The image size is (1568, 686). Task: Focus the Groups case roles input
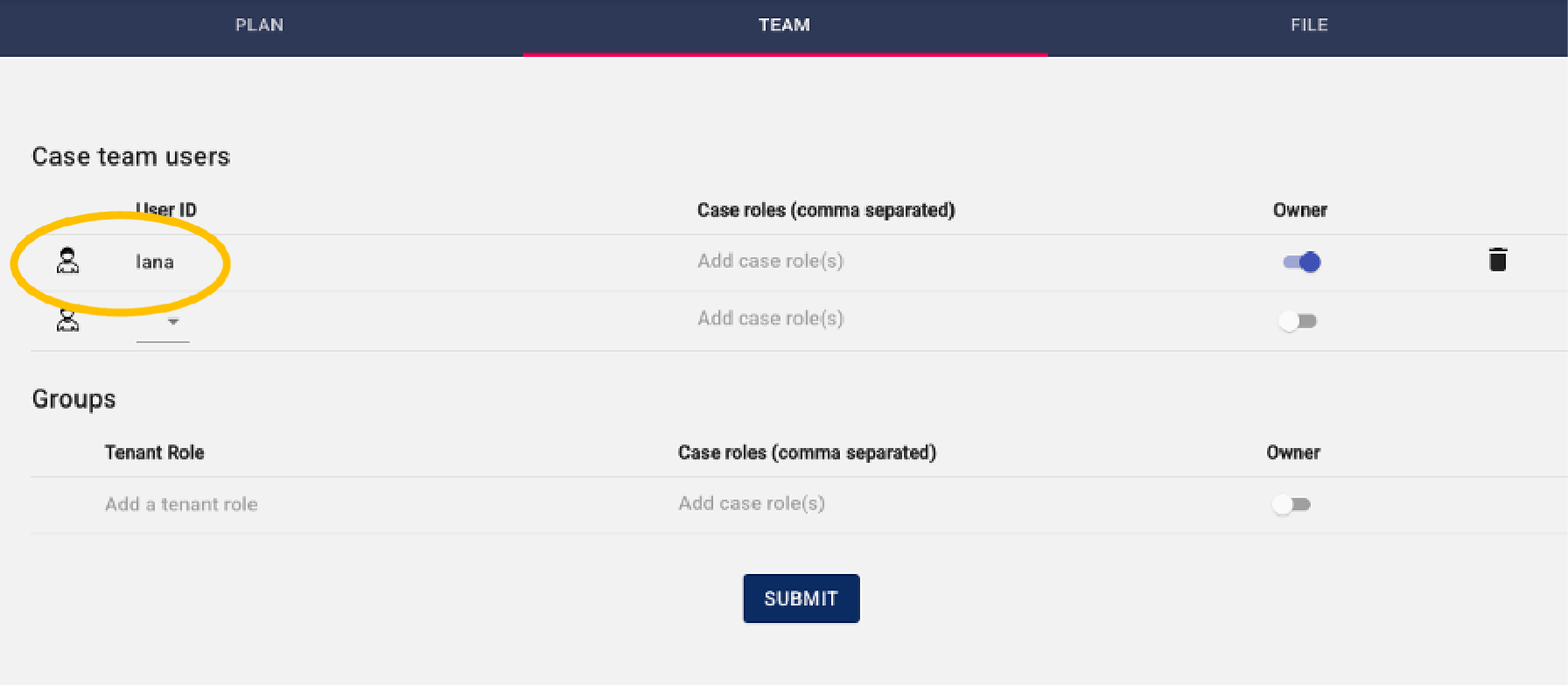coord(752,503)
